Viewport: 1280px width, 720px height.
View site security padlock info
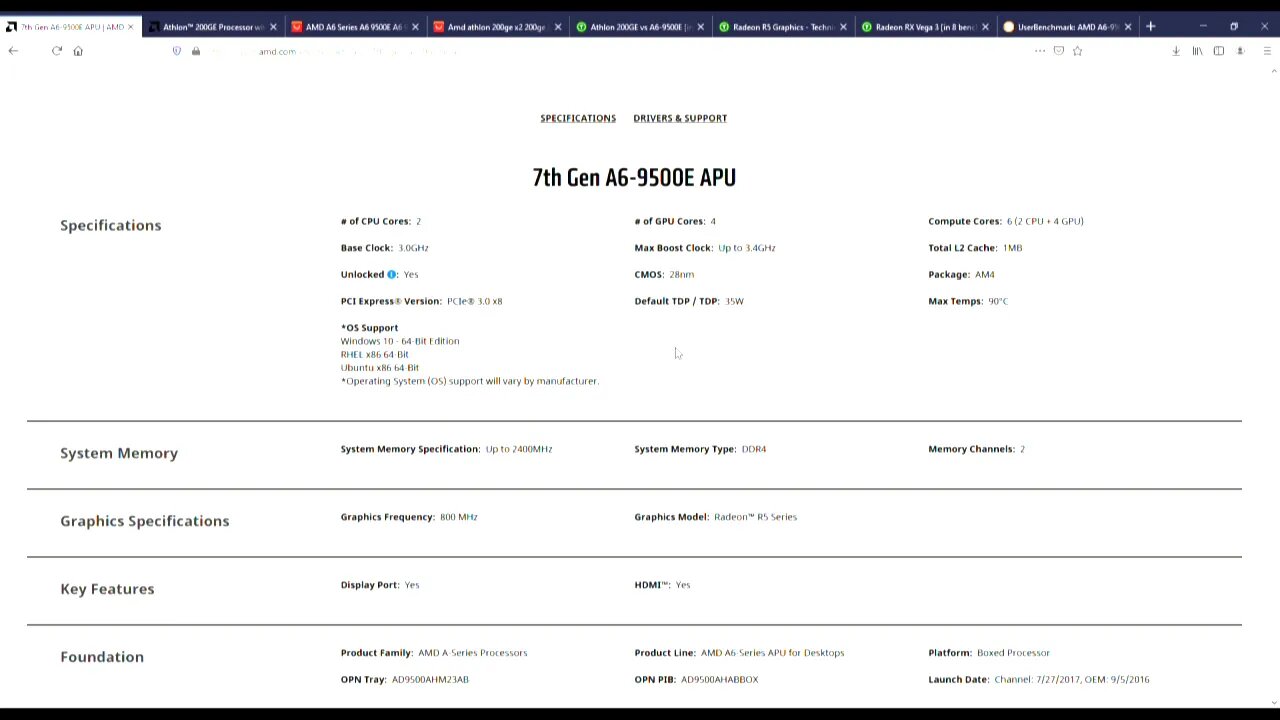[196, 51]
